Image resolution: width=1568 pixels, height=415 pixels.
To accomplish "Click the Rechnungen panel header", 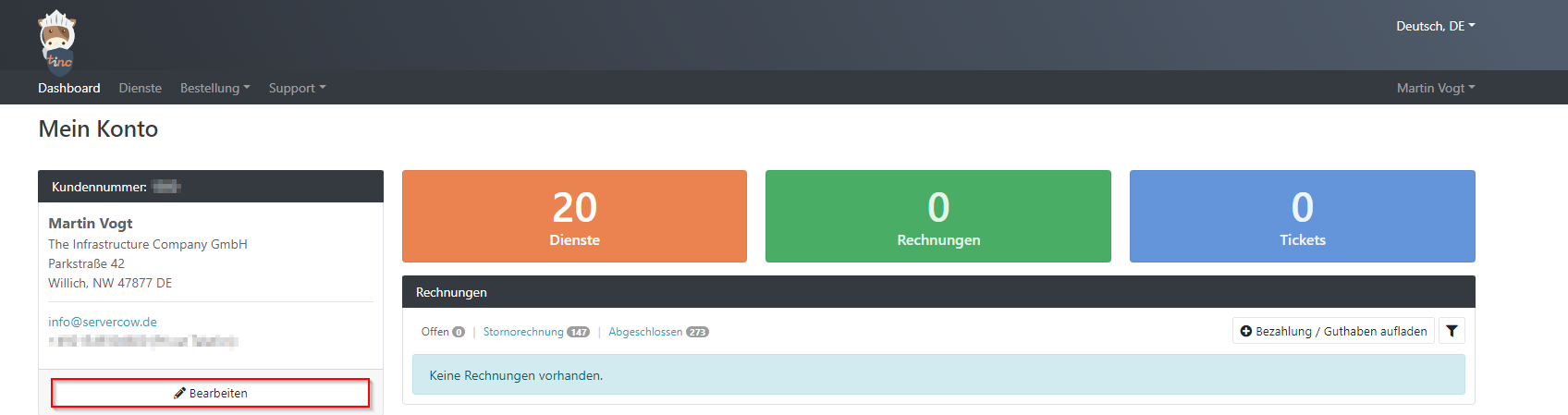I will coord(938,292).
